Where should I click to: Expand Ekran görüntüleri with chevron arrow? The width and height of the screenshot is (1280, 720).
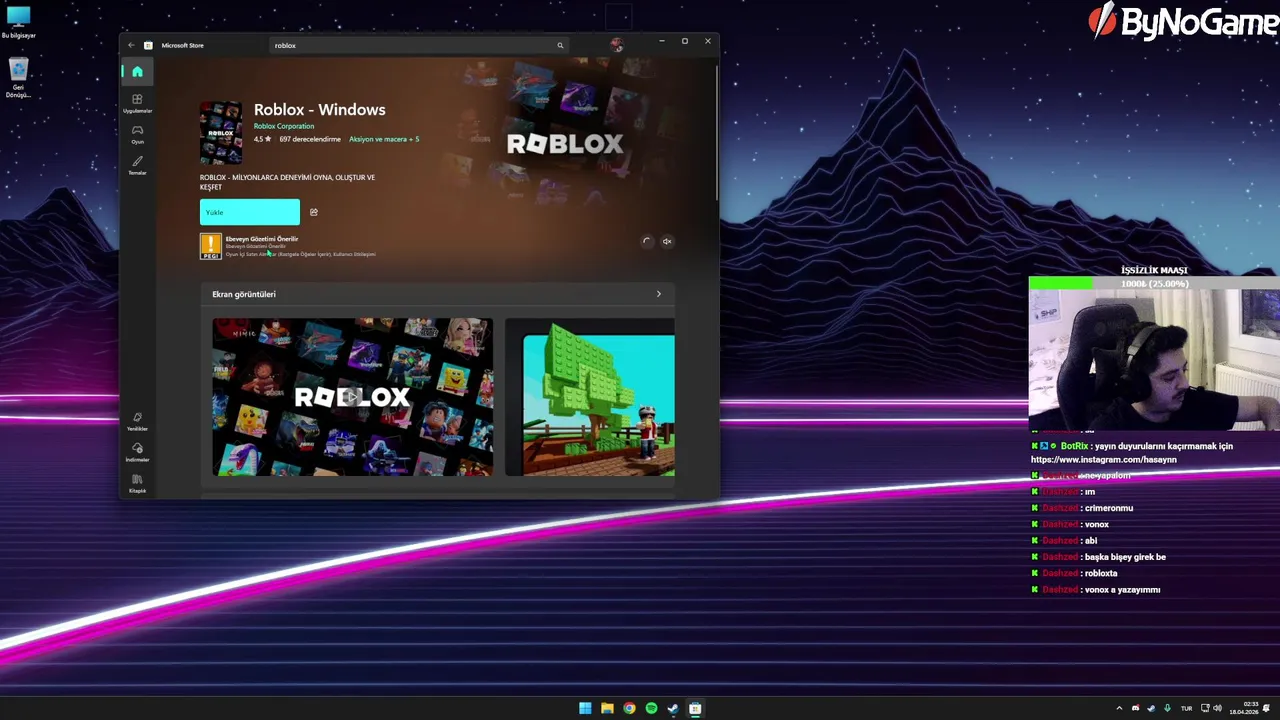(658, 294)
